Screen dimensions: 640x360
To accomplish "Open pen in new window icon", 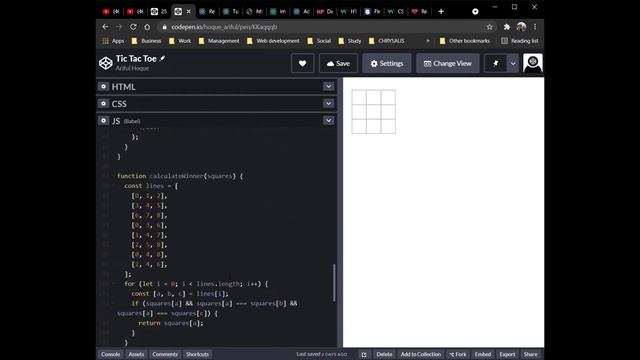I will coord(364,354).
